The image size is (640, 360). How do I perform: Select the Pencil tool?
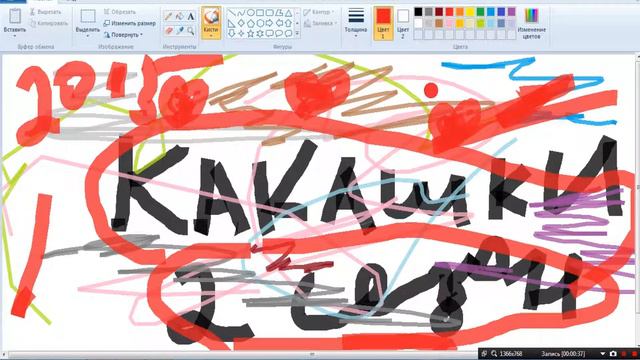click(168, 16)
